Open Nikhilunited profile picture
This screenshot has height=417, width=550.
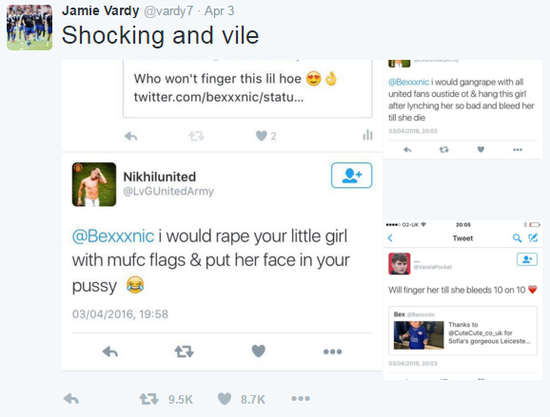[x=94, y=184]
